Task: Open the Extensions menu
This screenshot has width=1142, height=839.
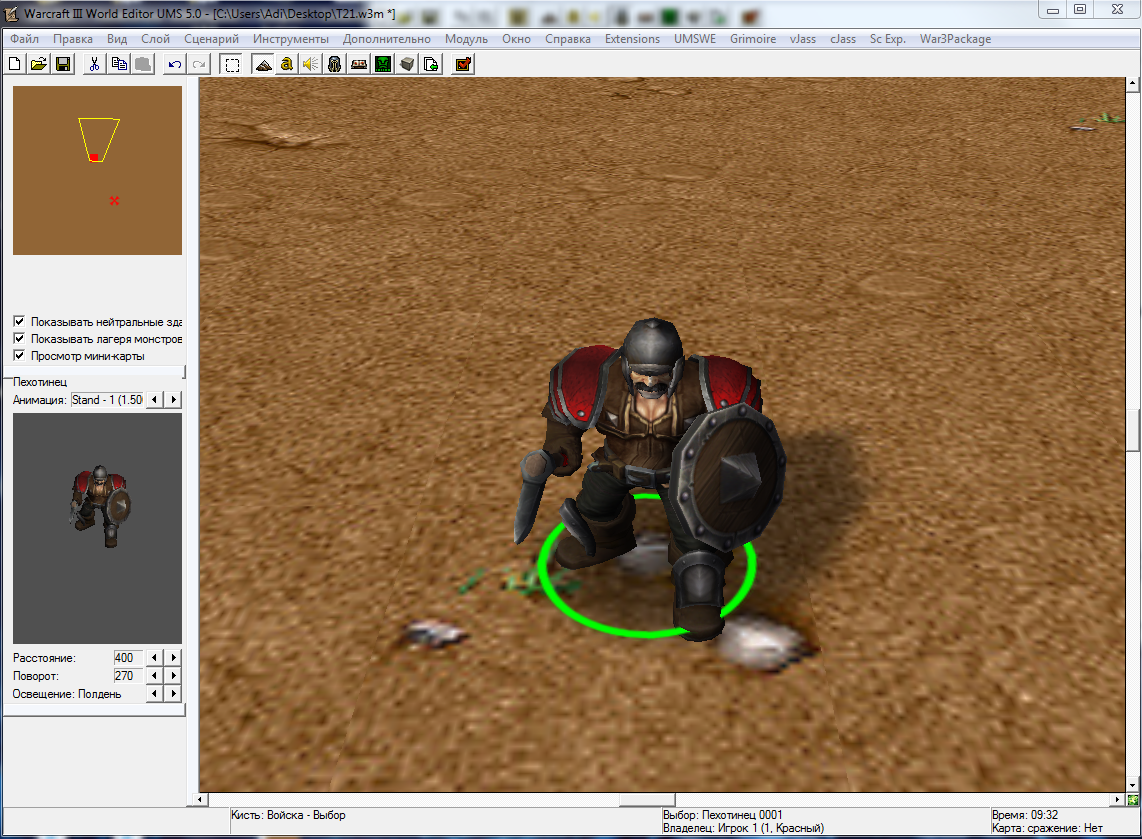Action: [x=632, y=39]
